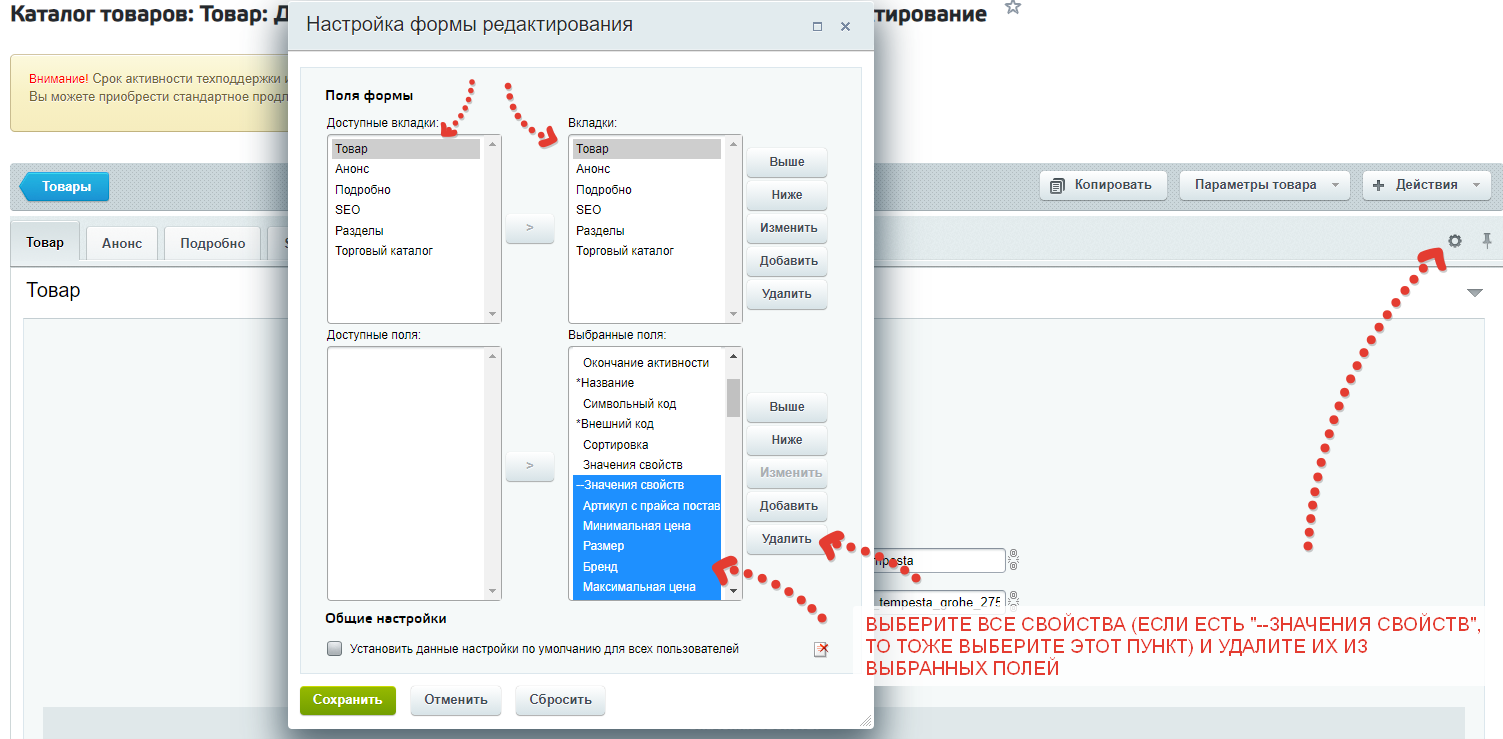
Task: Switch to the Анонс tab
Action: coord(122,243)
